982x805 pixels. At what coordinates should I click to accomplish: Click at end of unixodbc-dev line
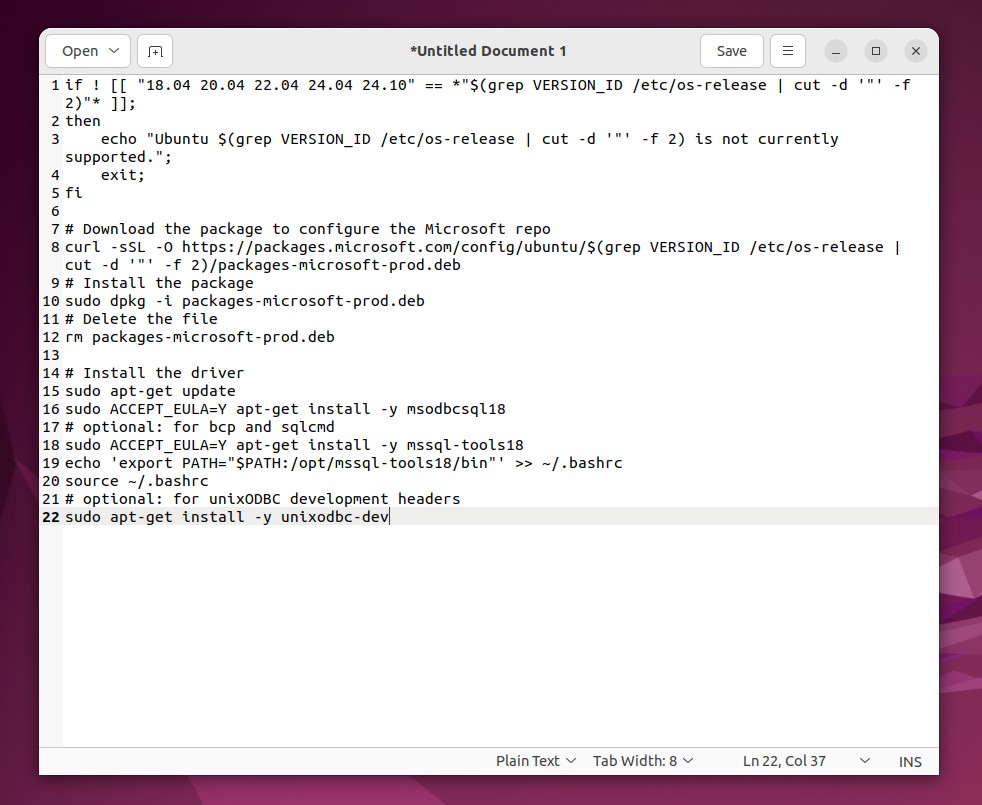click(389, 517)
